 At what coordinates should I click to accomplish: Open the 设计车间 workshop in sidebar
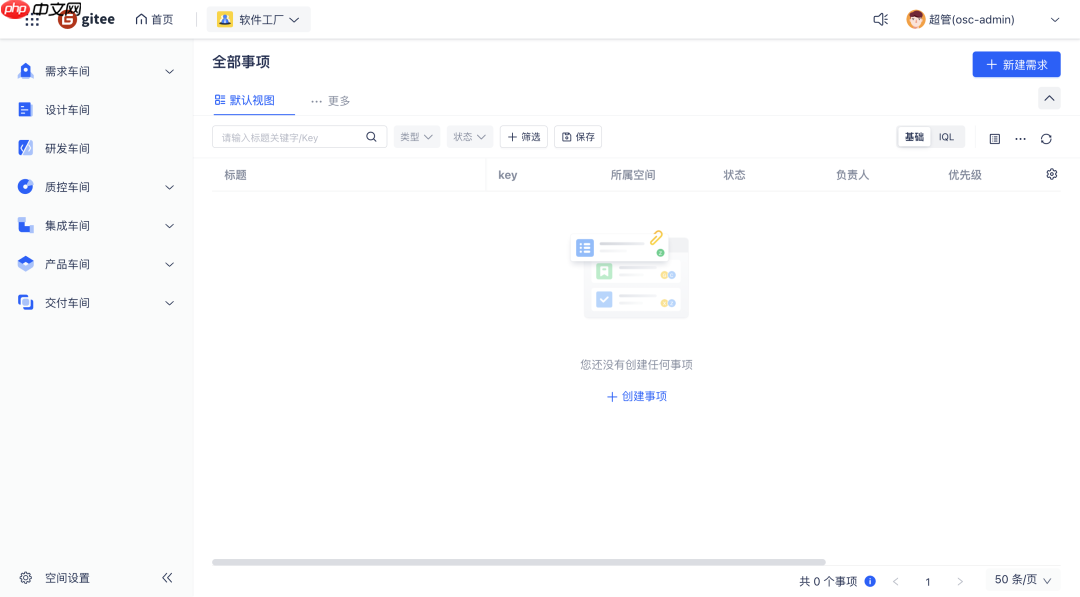click(24, 109)
